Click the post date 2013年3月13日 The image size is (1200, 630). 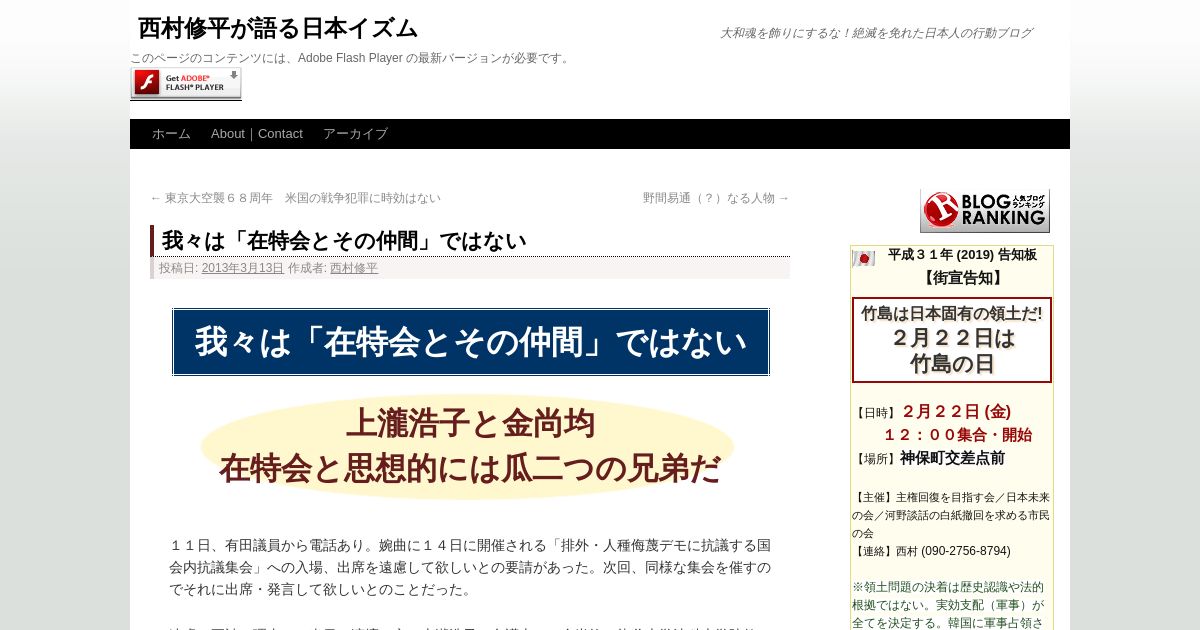[243, 268]
